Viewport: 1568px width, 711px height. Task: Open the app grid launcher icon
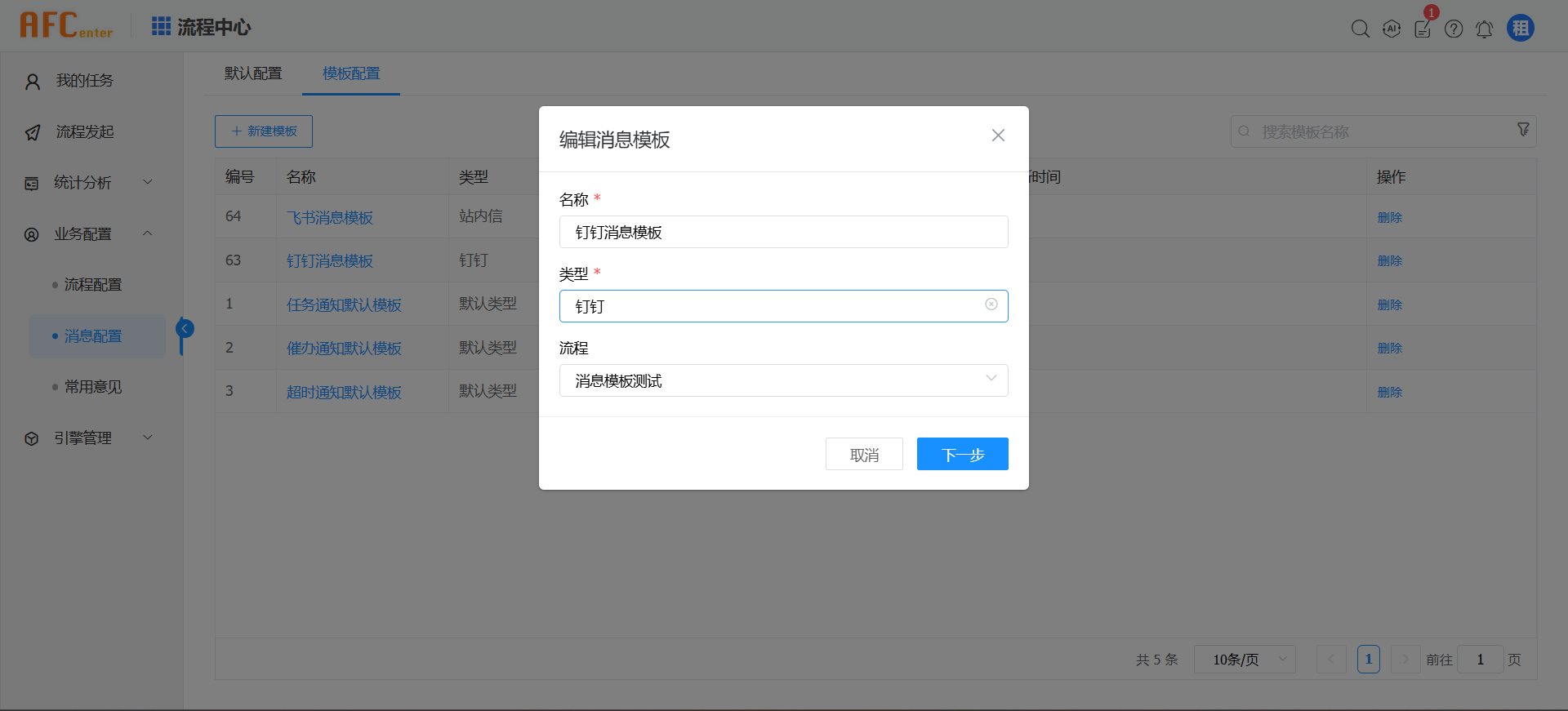point(161,26)
